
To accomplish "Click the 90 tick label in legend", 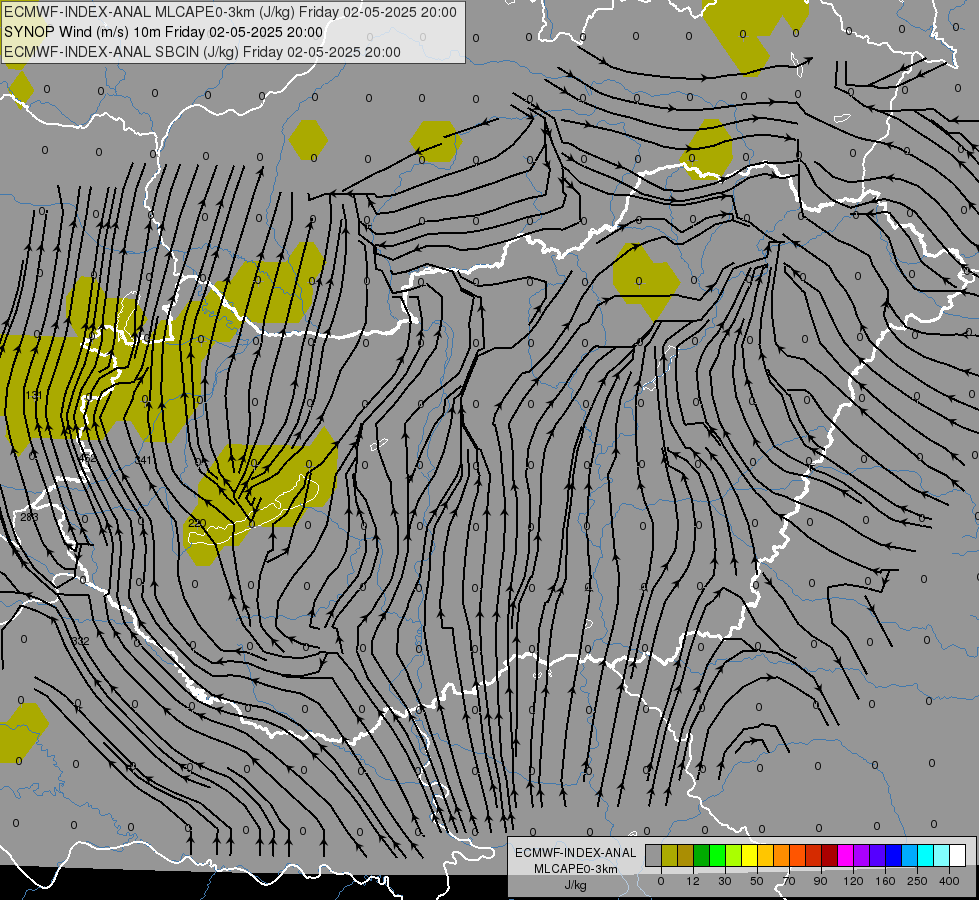I will tap(820, 881).
